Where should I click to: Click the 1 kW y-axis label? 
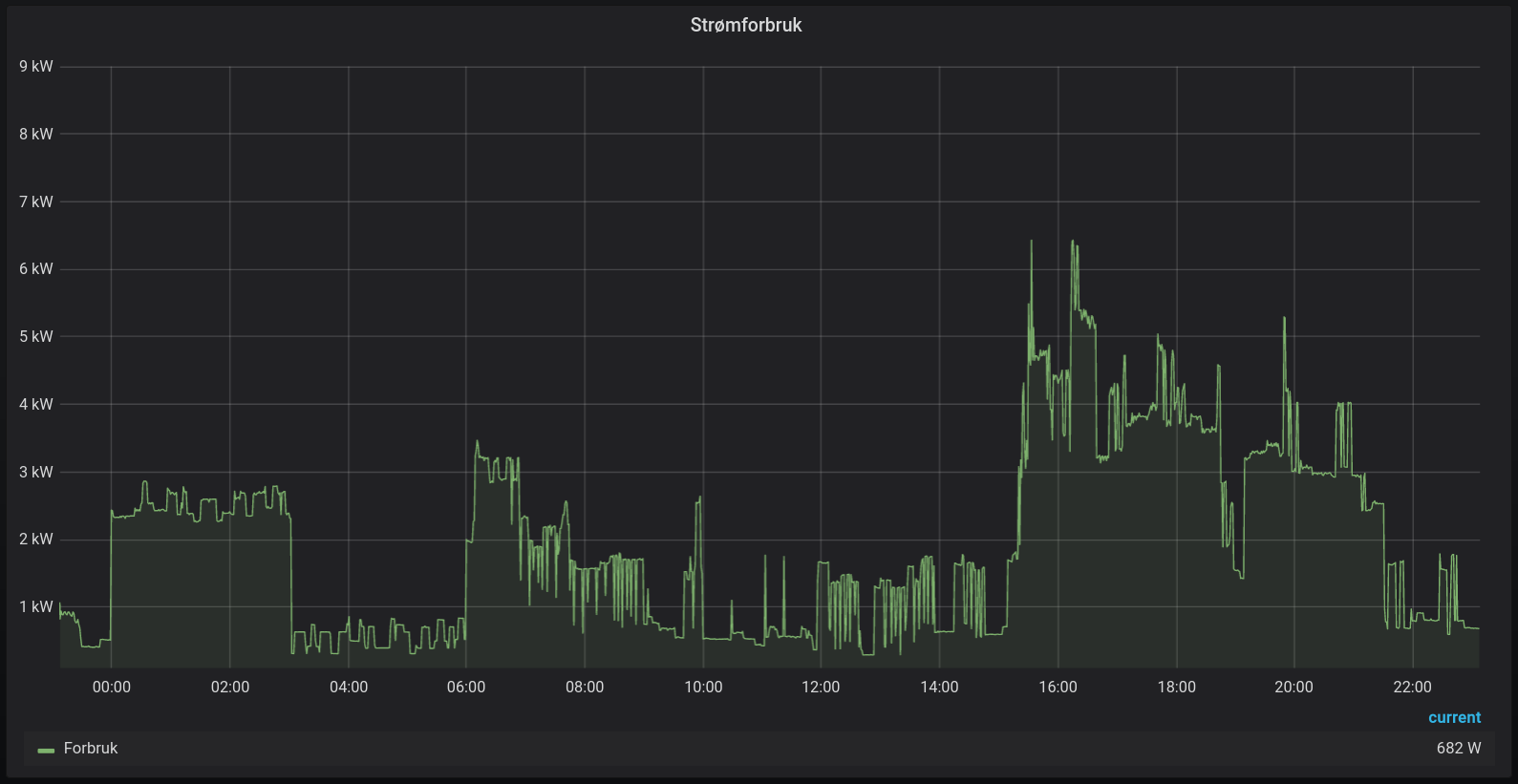pyautogui.click(x=36, y=607)
